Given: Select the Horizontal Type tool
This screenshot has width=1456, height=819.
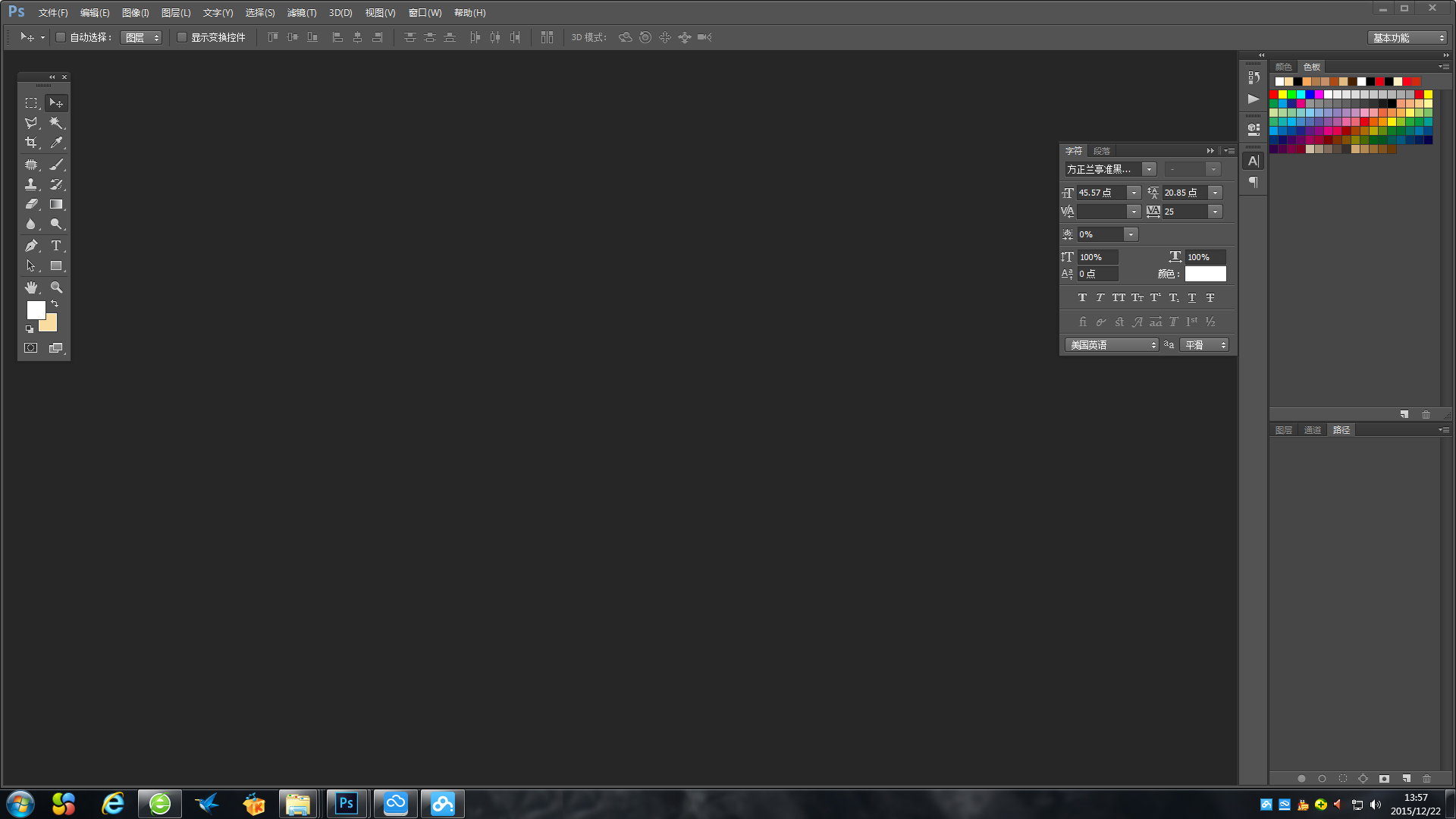Looking at the screenshot, I should pos(56,246).
